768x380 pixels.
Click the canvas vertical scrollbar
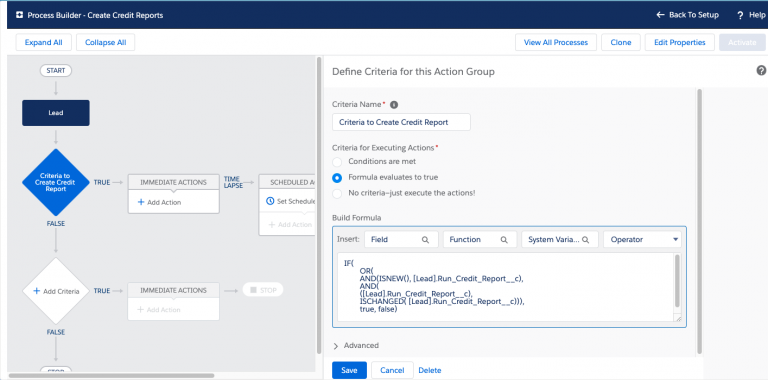coord(319,206)
